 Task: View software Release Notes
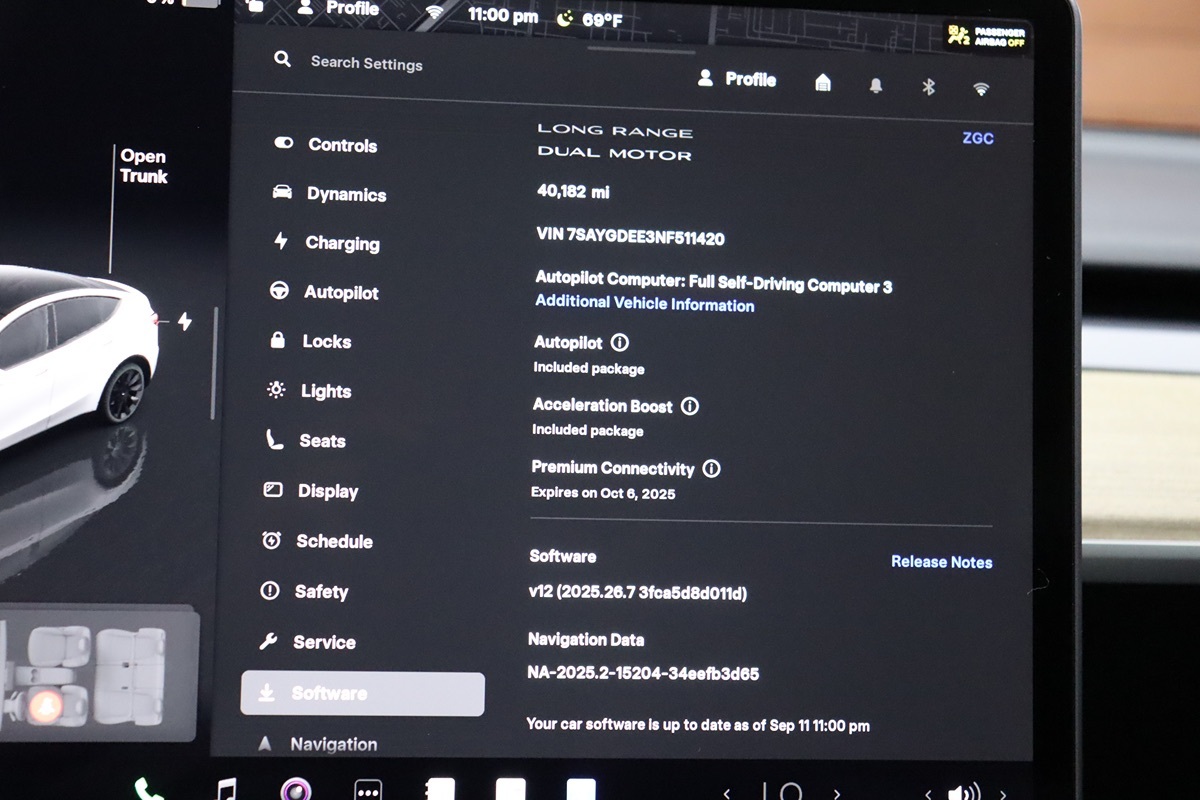tap(941, 562)
